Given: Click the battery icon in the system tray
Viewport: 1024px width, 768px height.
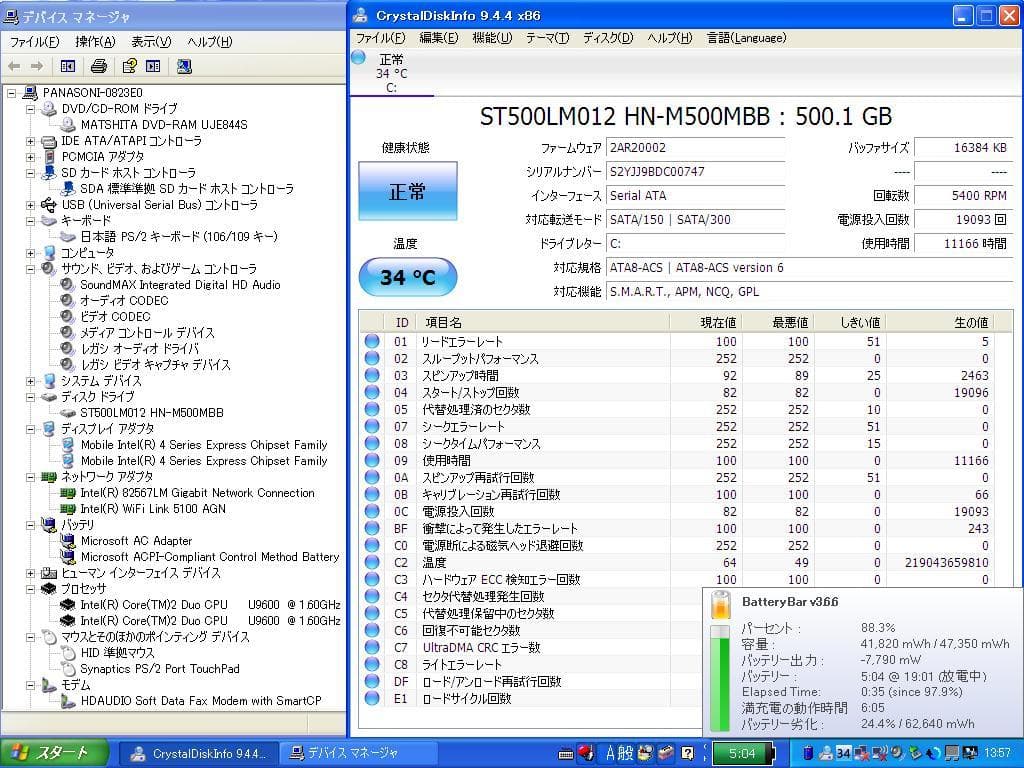Looking at the screenshot, I should coord(807,754).
